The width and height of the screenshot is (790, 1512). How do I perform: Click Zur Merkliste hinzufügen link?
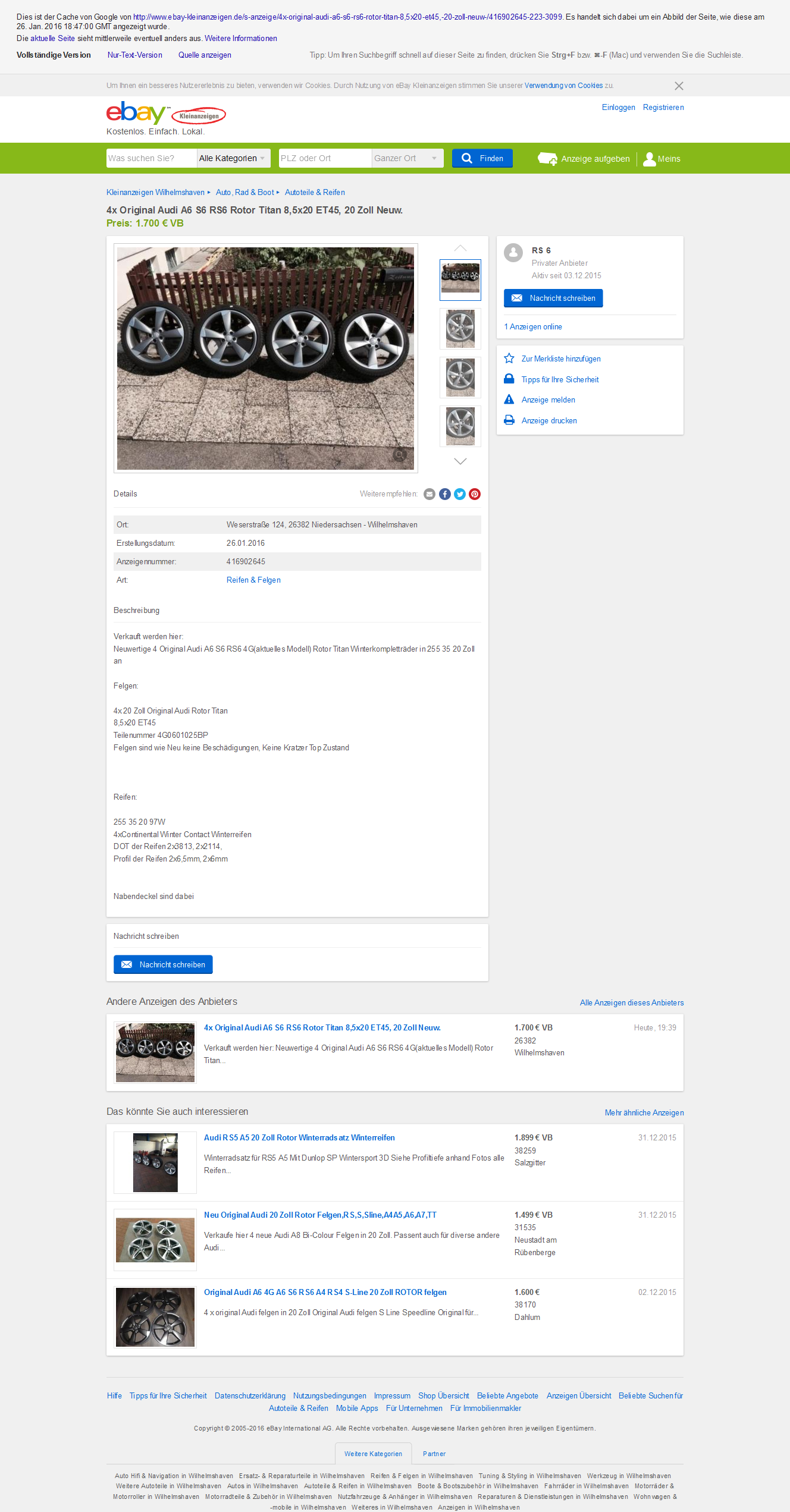pyautogui.click(x=561, y=359)
